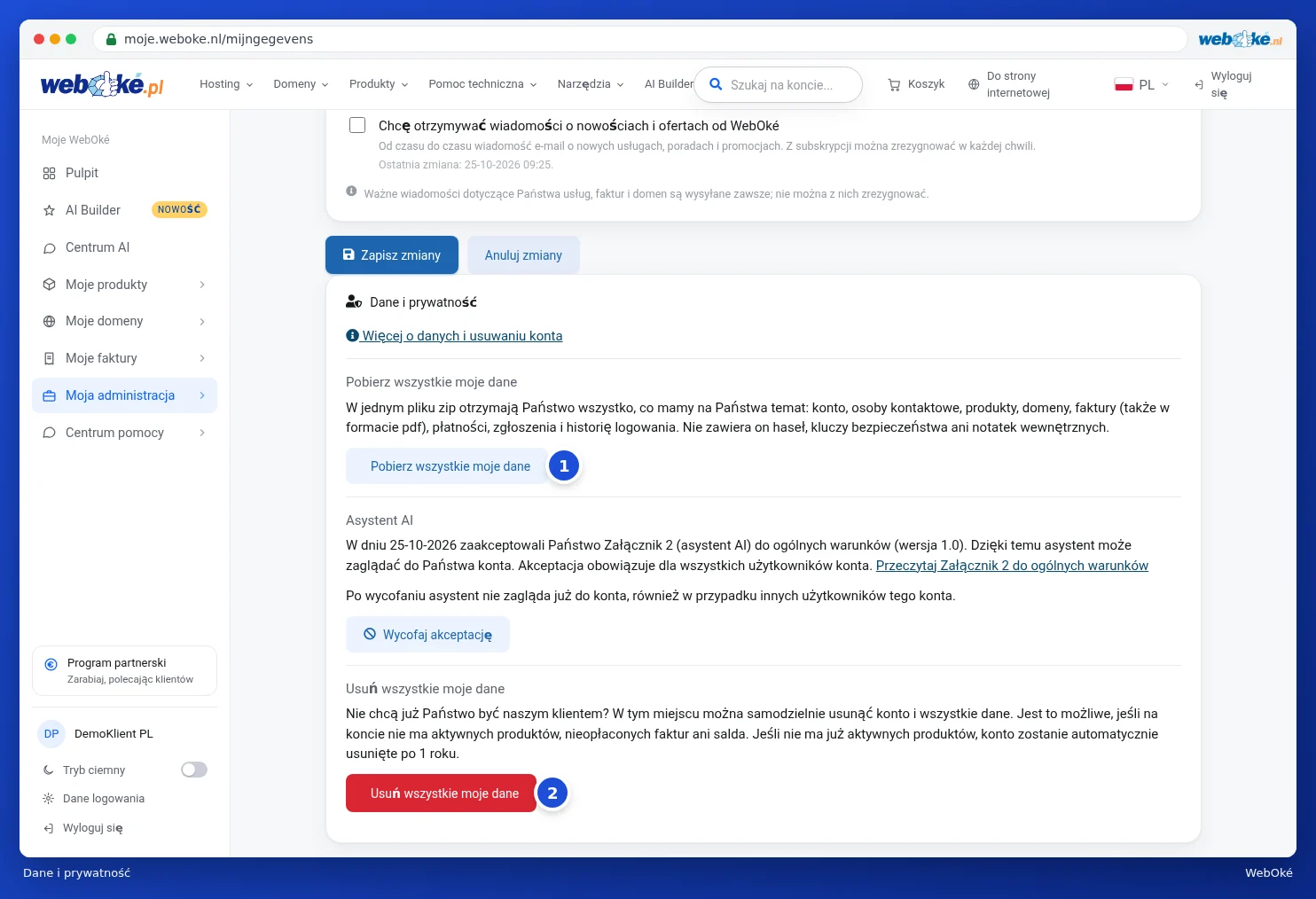Open Centrum AI in the sidebar
This screenshot has width=1316, height=899.
[x=124, y=247]
